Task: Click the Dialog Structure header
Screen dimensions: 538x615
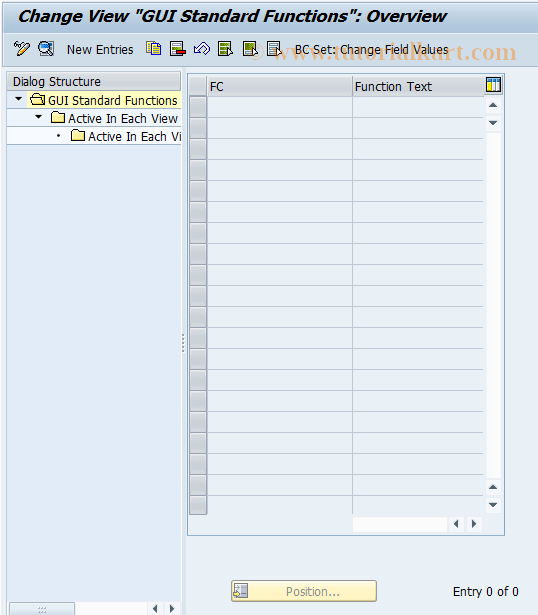Action: coord(94,82)
